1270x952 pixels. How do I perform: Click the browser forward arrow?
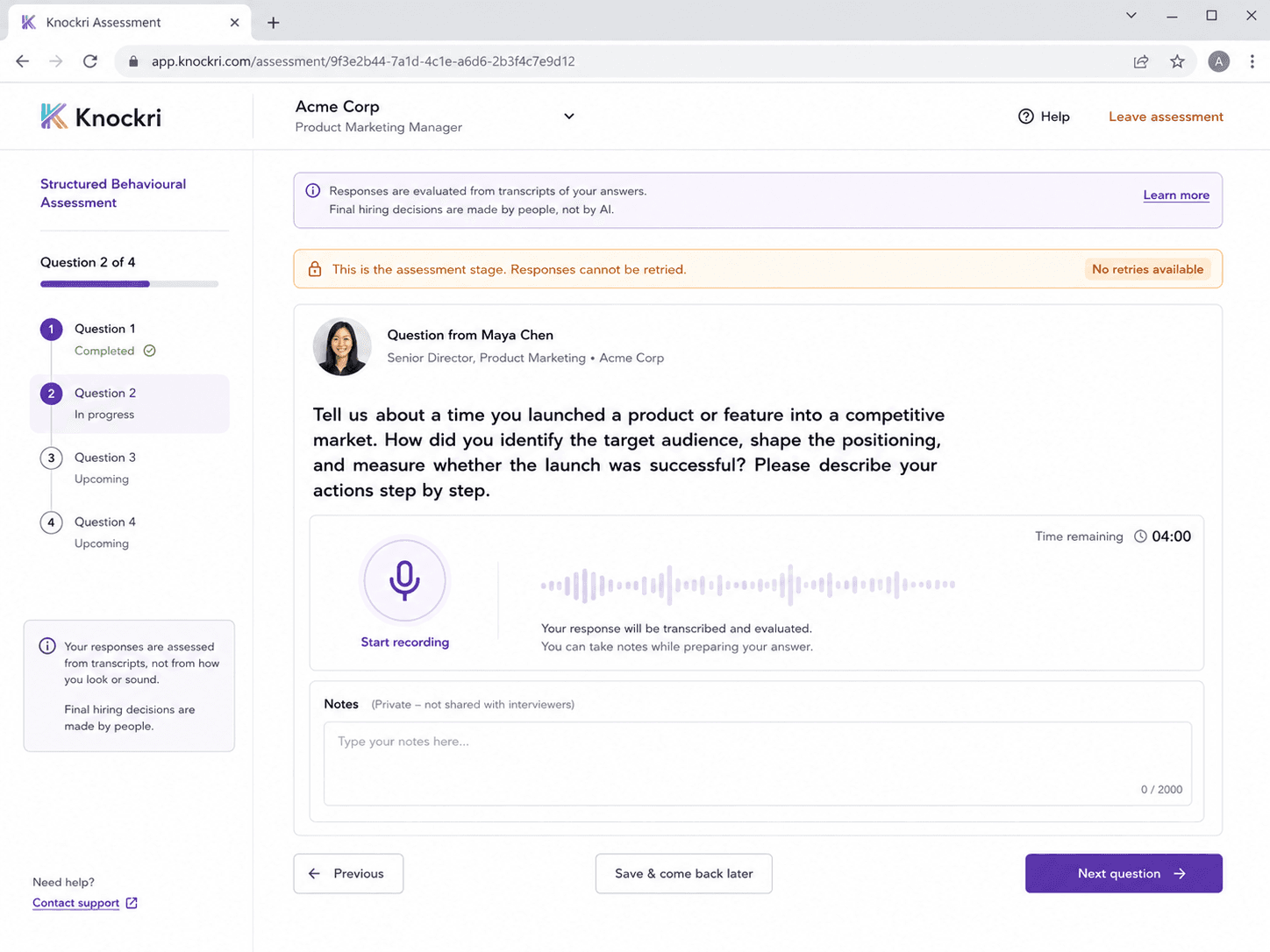[56, 61]
